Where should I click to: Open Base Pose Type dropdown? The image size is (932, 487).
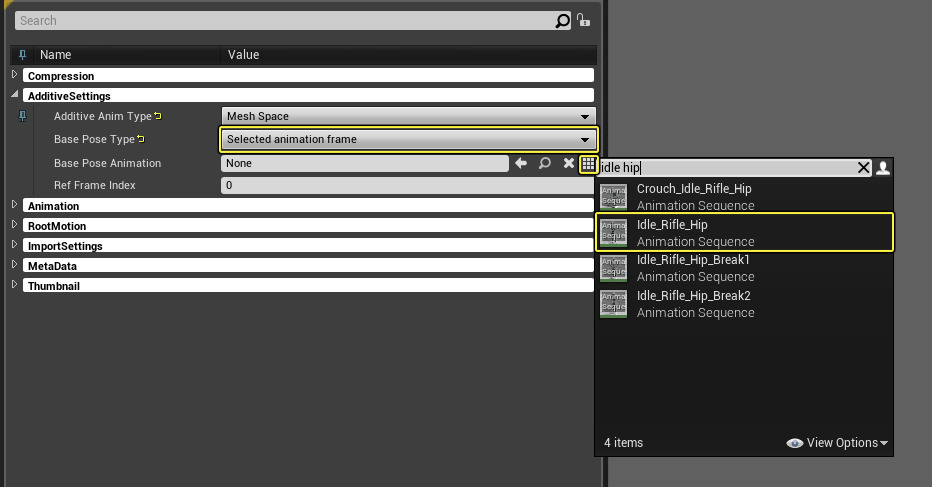click(x=408, y=140)
